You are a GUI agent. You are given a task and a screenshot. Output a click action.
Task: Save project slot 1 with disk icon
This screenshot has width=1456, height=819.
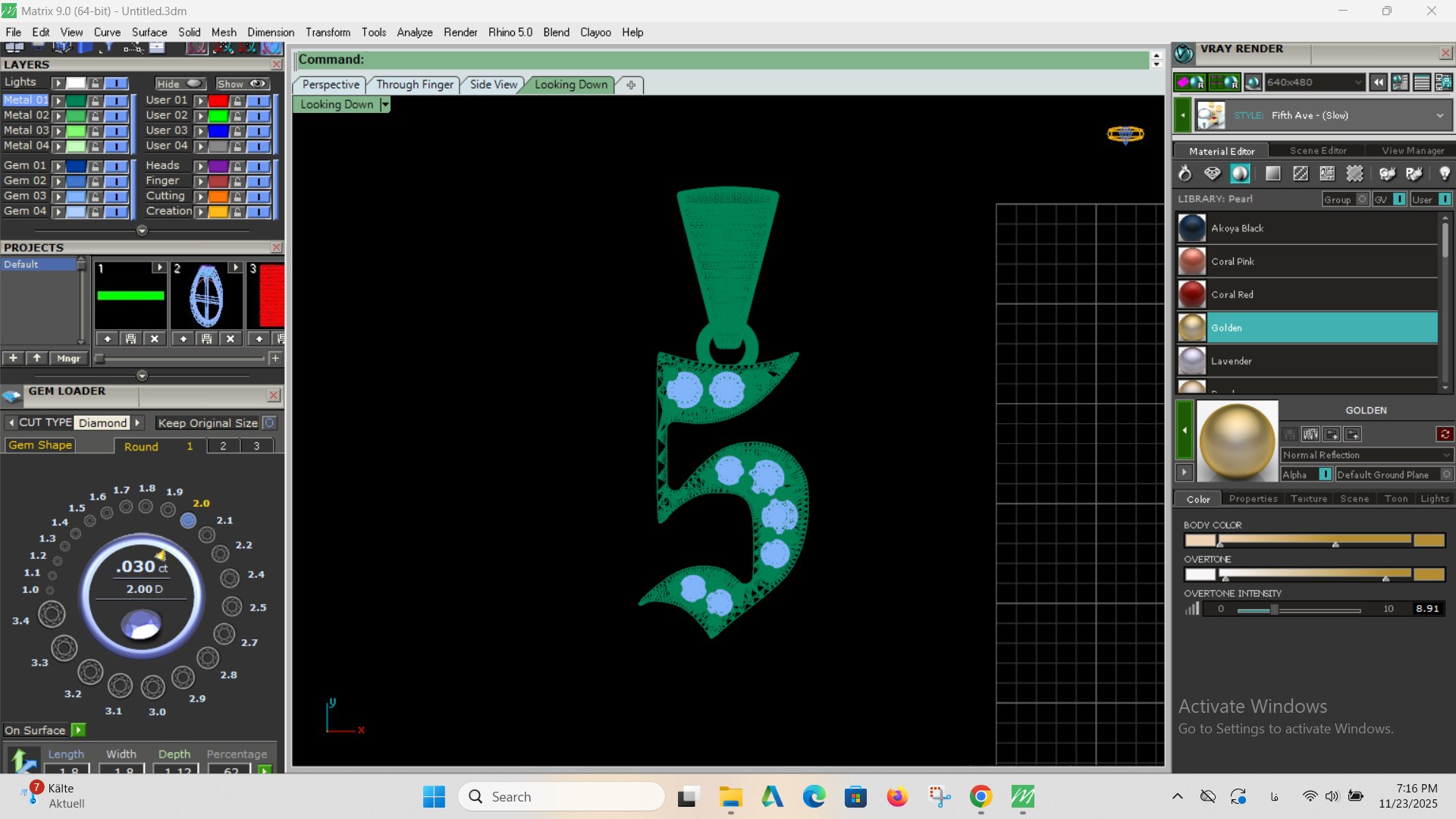tap(130, 339)
